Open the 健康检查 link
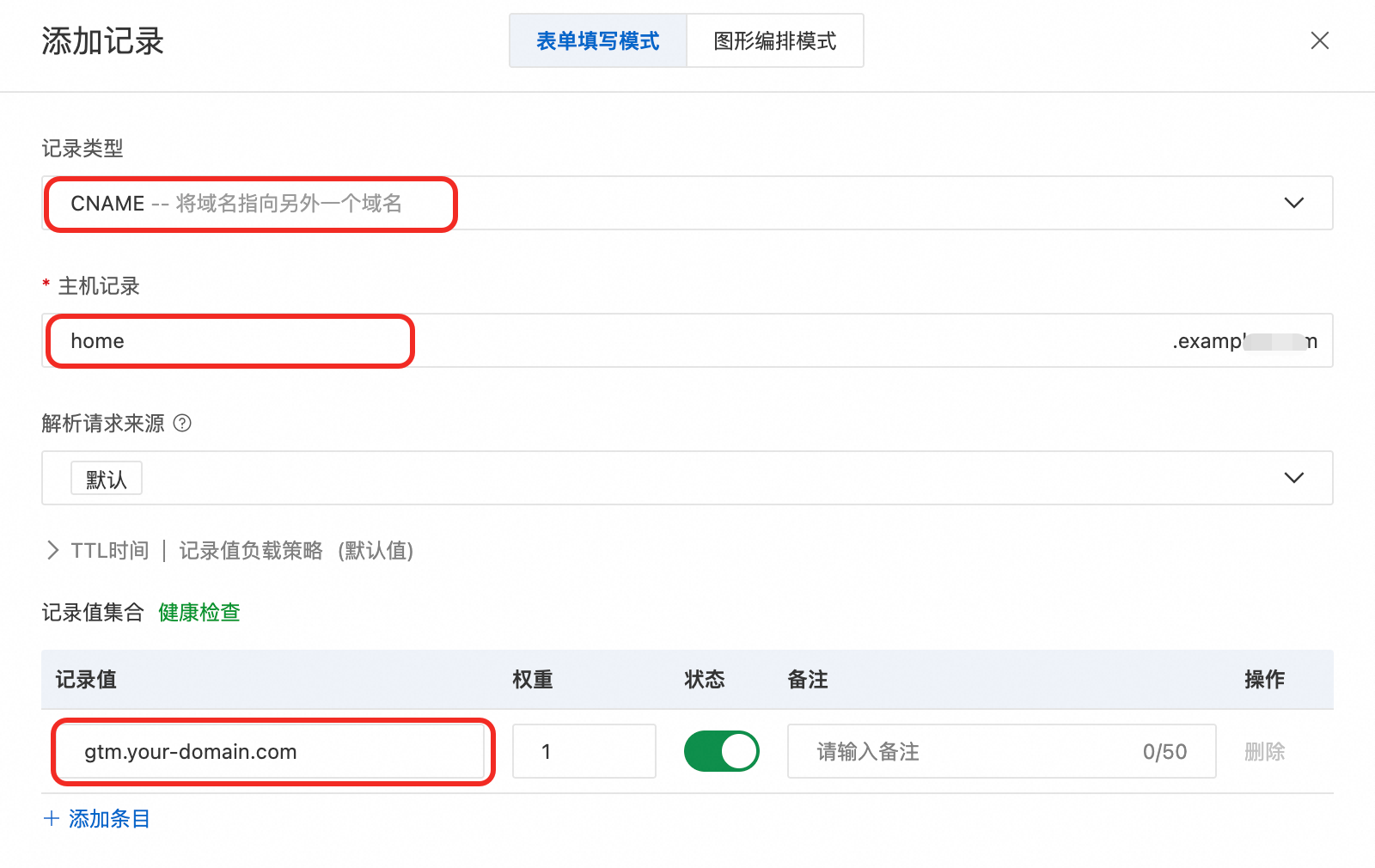Screen dimensions: 1375x868 (x=199, y=612)
